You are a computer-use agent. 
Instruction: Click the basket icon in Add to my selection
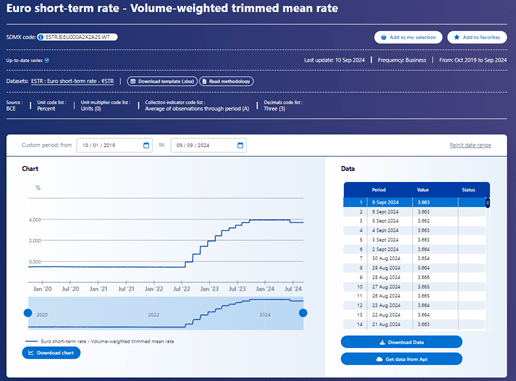coord(384,37)
